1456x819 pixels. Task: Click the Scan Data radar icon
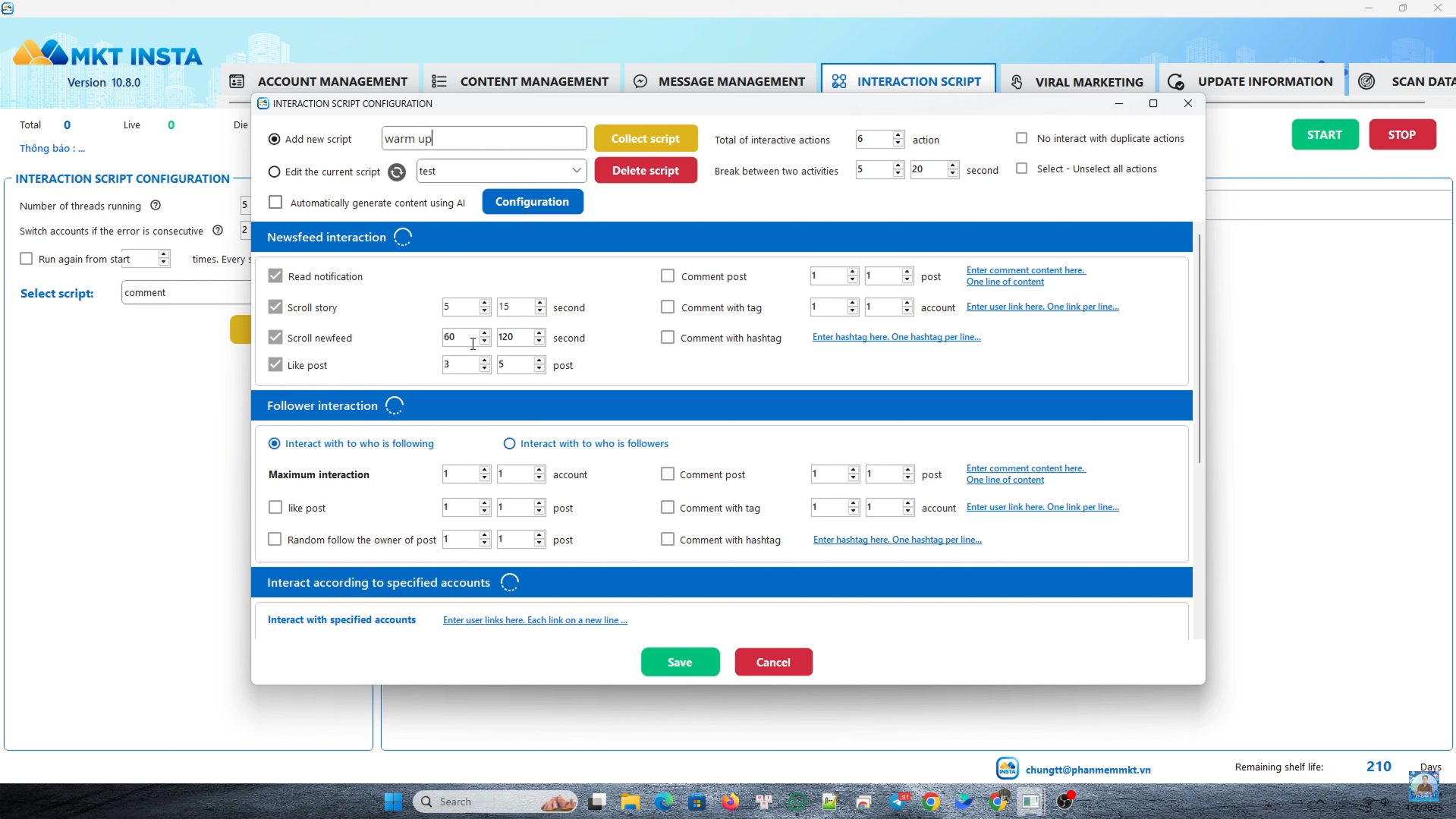point(1366,81)
